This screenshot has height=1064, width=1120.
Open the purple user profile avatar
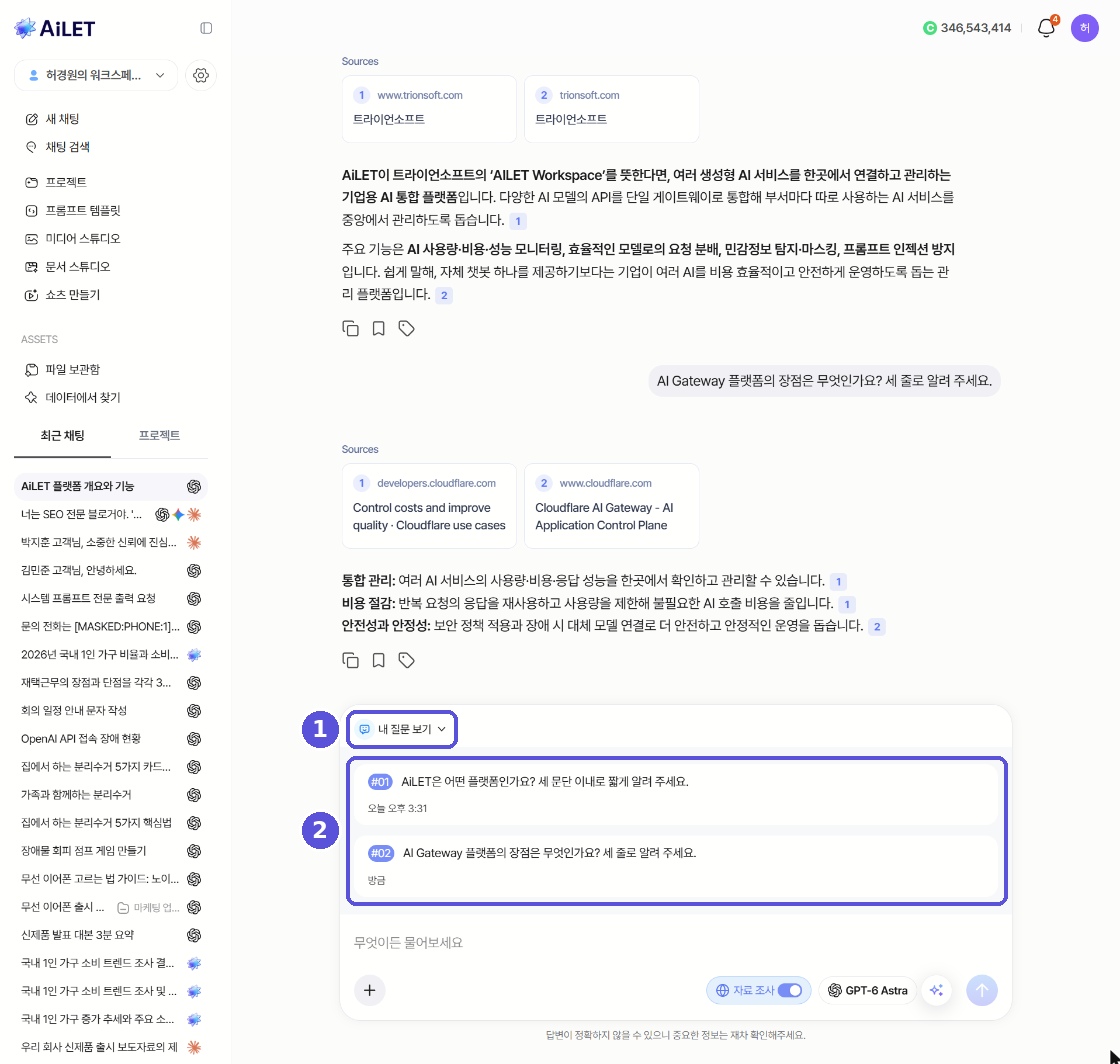point(1084,28)
